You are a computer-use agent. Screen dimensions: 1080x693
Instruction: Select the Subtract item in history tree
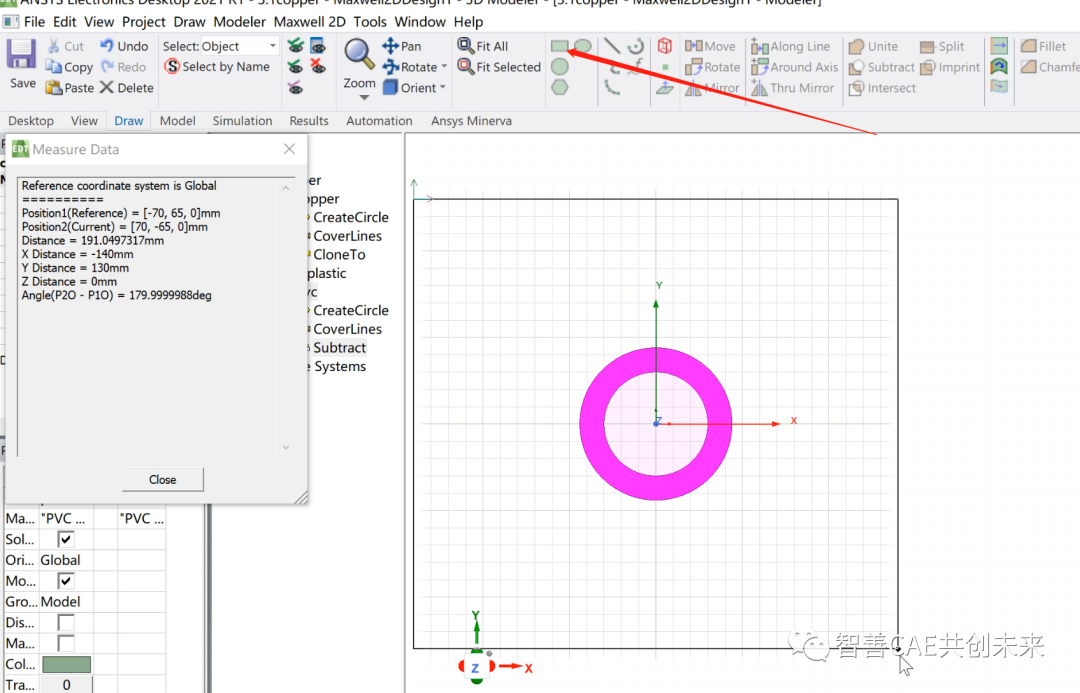pos(339,347)
